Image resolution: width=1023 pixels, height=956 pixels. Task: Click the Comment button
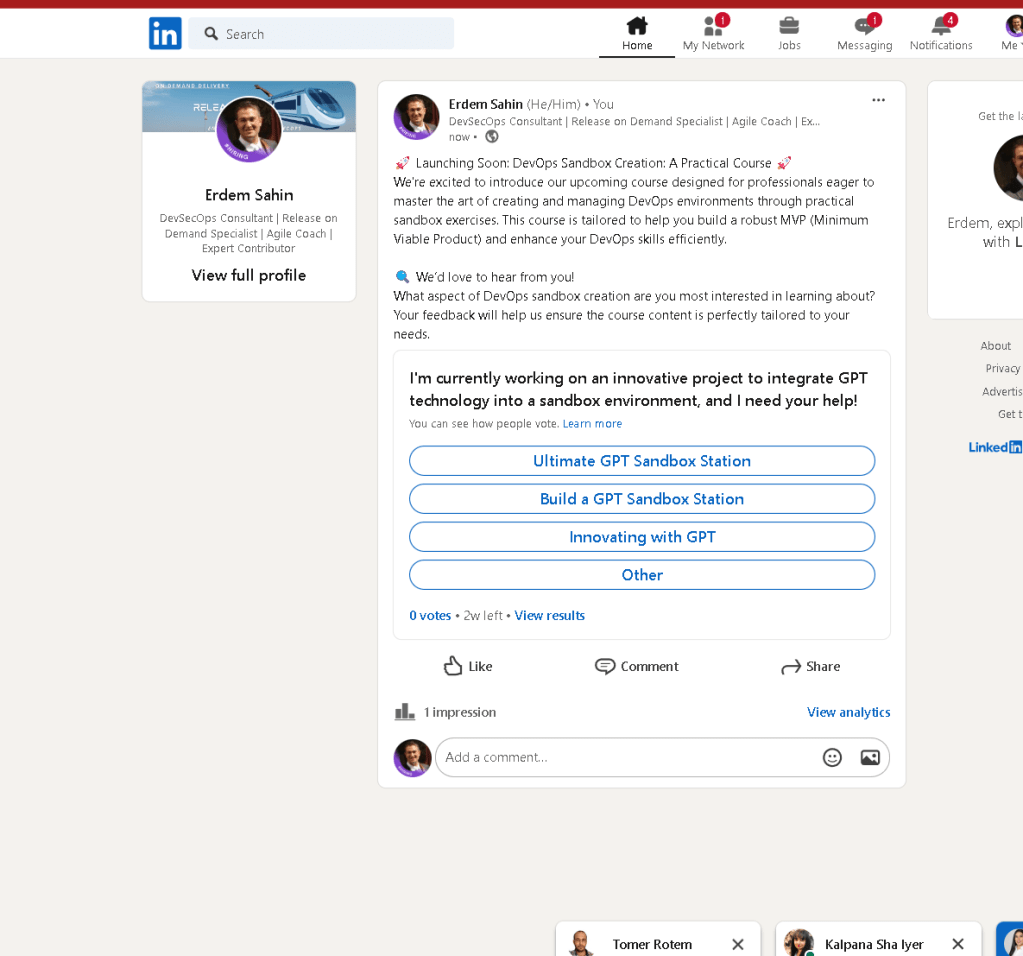[636, 666]
